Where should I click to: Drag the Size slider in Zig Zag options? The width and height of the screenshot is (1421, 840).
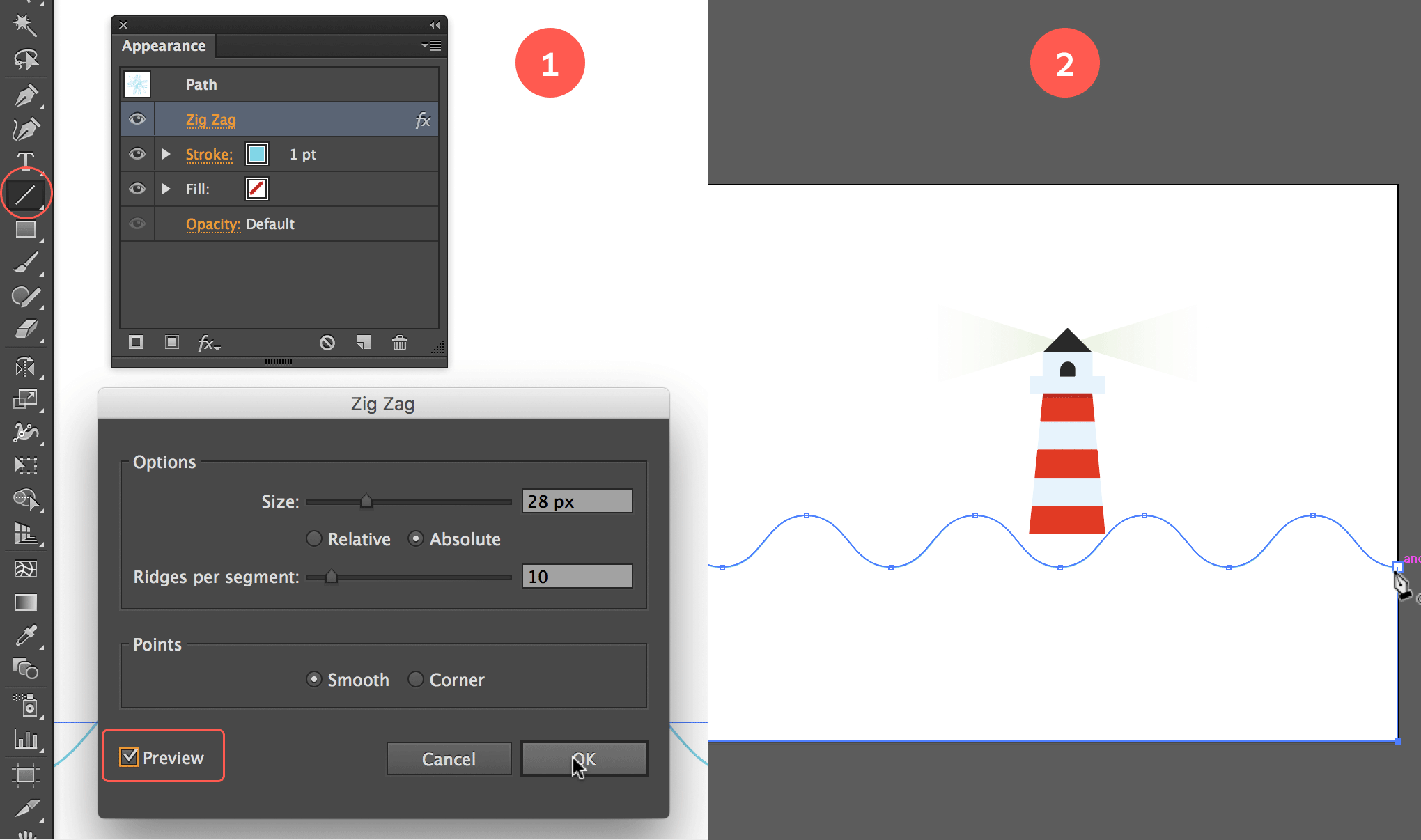364,501
